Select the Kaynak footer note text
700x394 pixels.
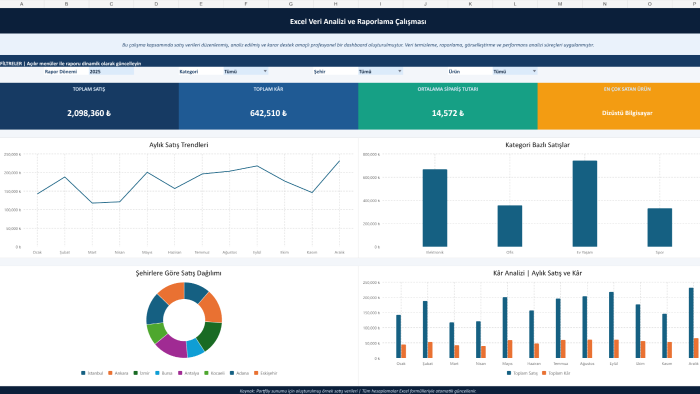358,391
